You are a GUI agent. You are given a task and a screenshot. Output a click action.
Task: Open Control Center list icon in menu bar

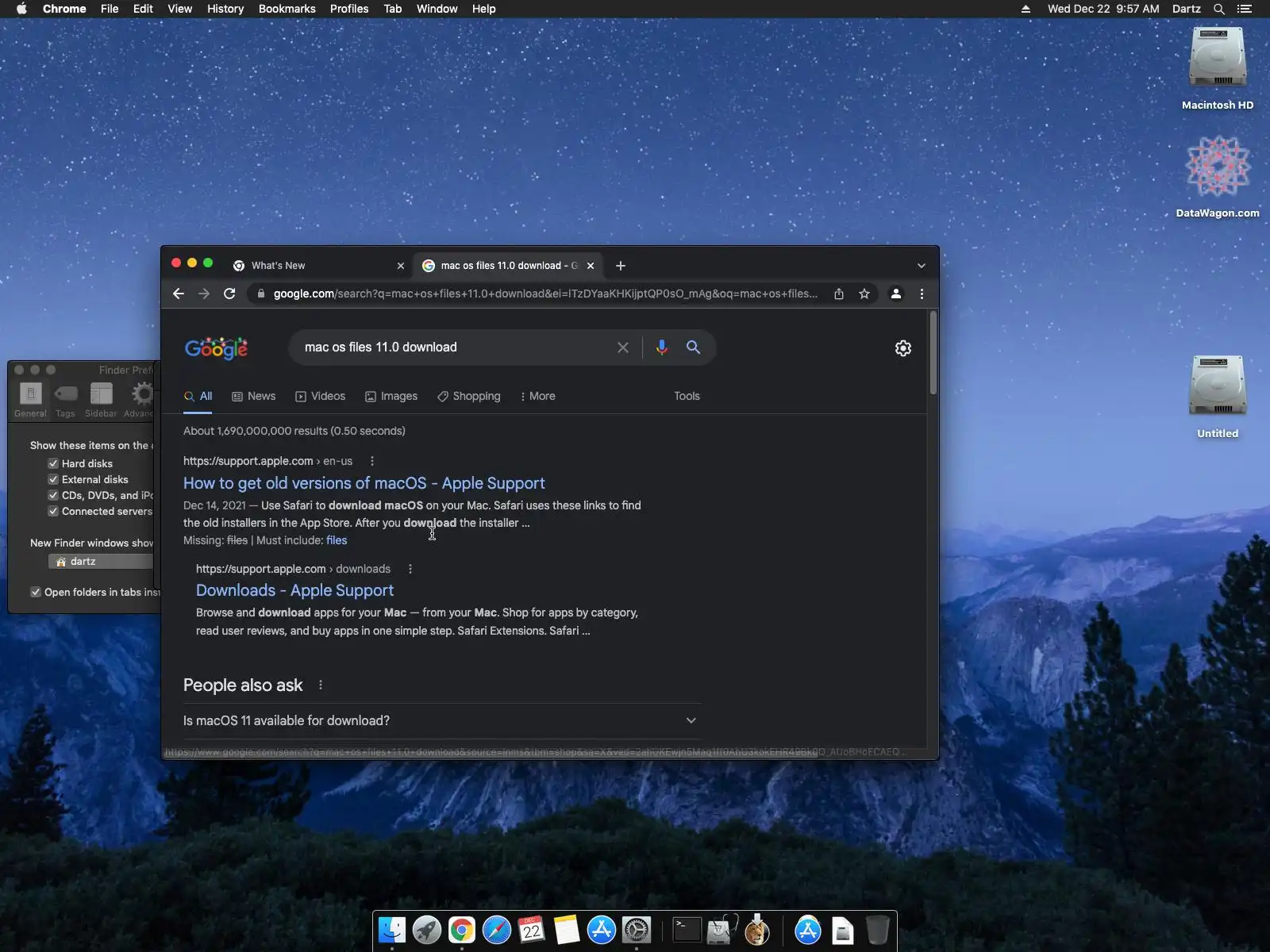pos(1245,9)
